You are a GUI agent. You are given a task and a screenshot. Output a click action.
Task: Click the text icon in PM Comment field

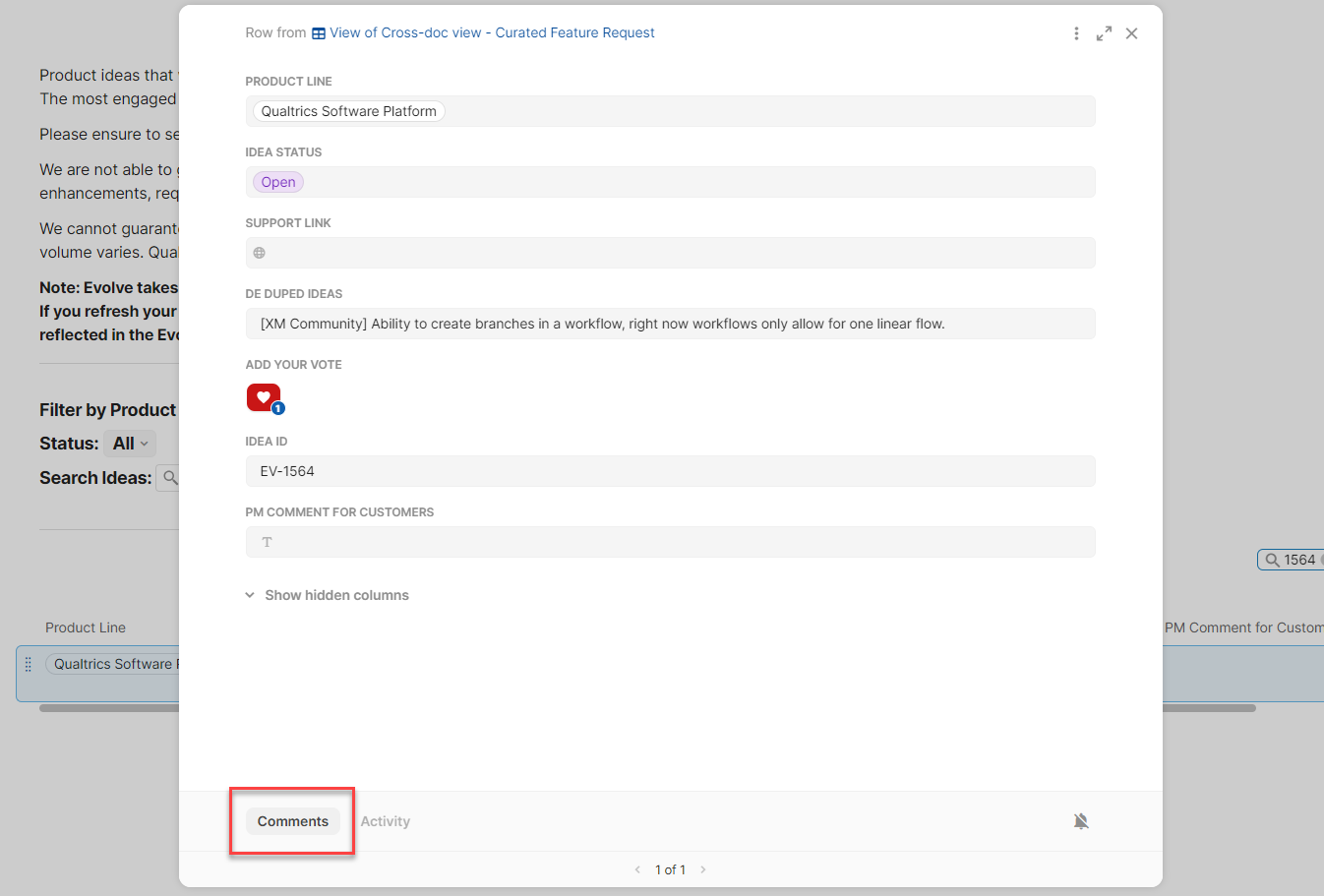[267, 542]
